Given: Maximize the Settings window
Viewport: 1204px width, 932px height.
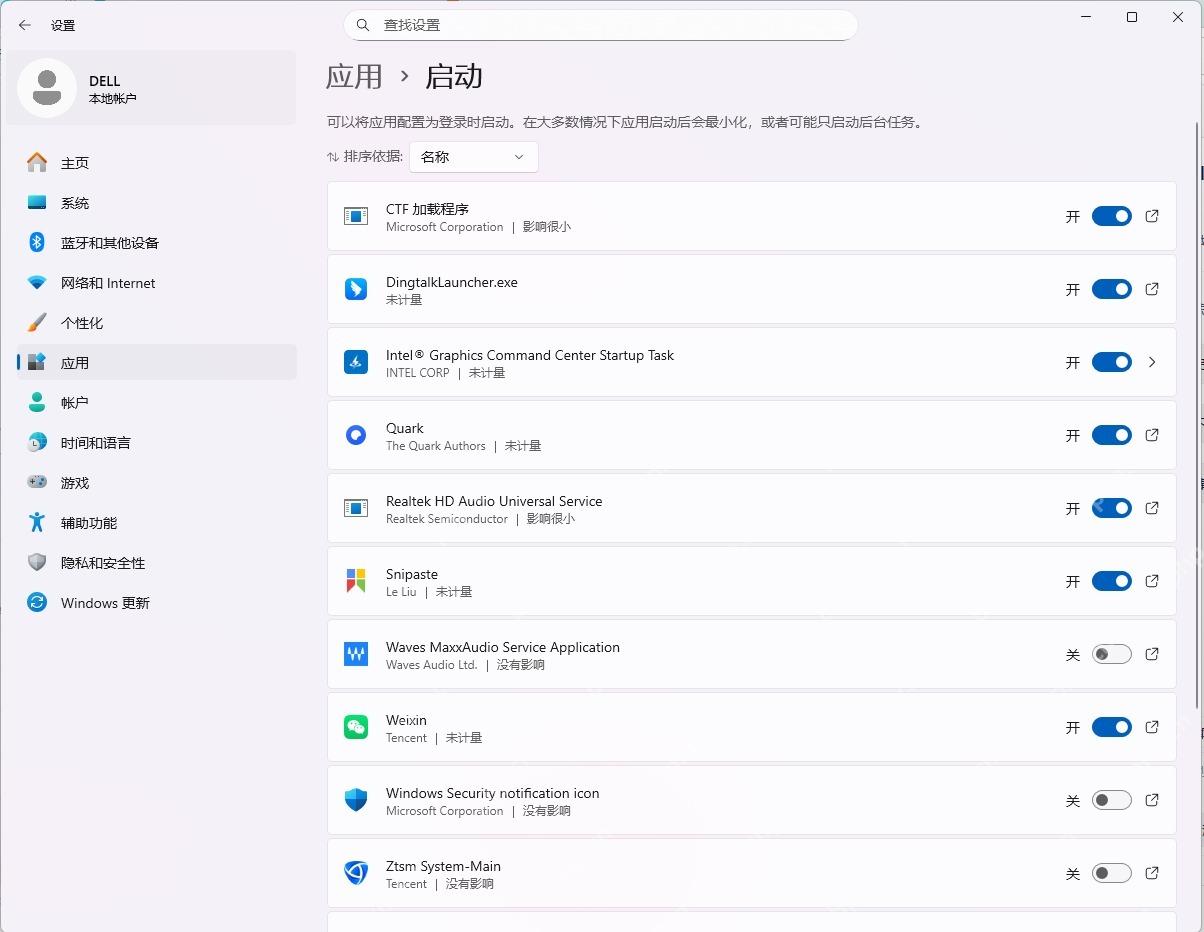Looking at the screenshot, I should coord(1132,17).
